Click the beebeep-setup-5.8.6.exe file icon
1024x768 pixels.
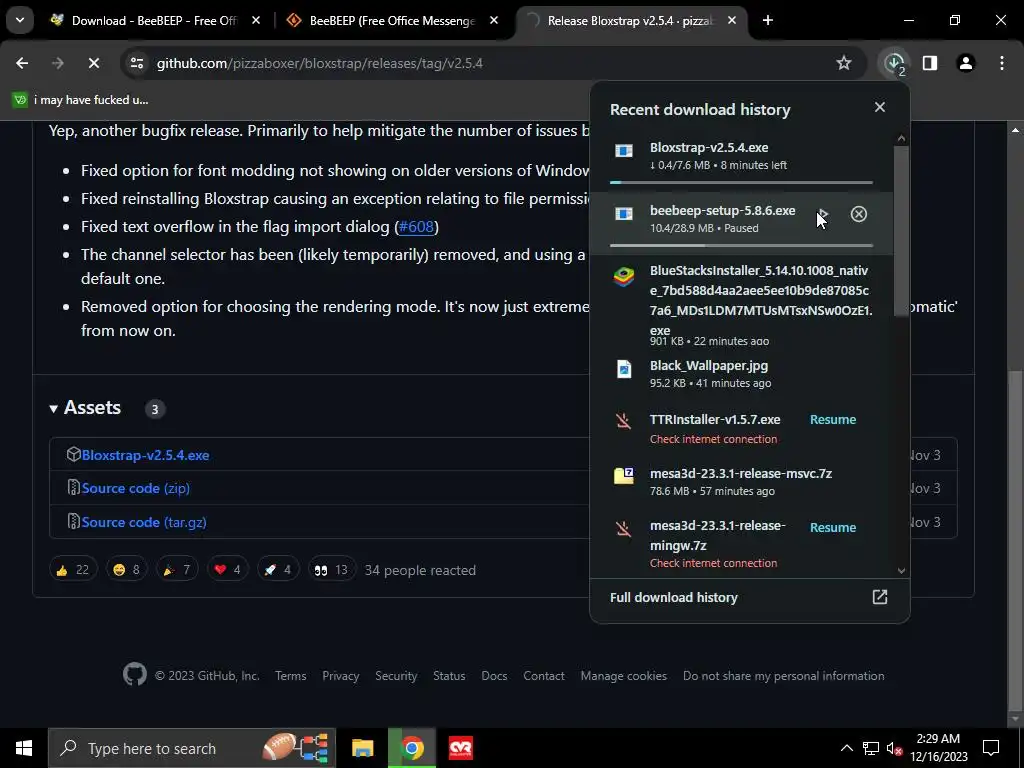point(624,214)
